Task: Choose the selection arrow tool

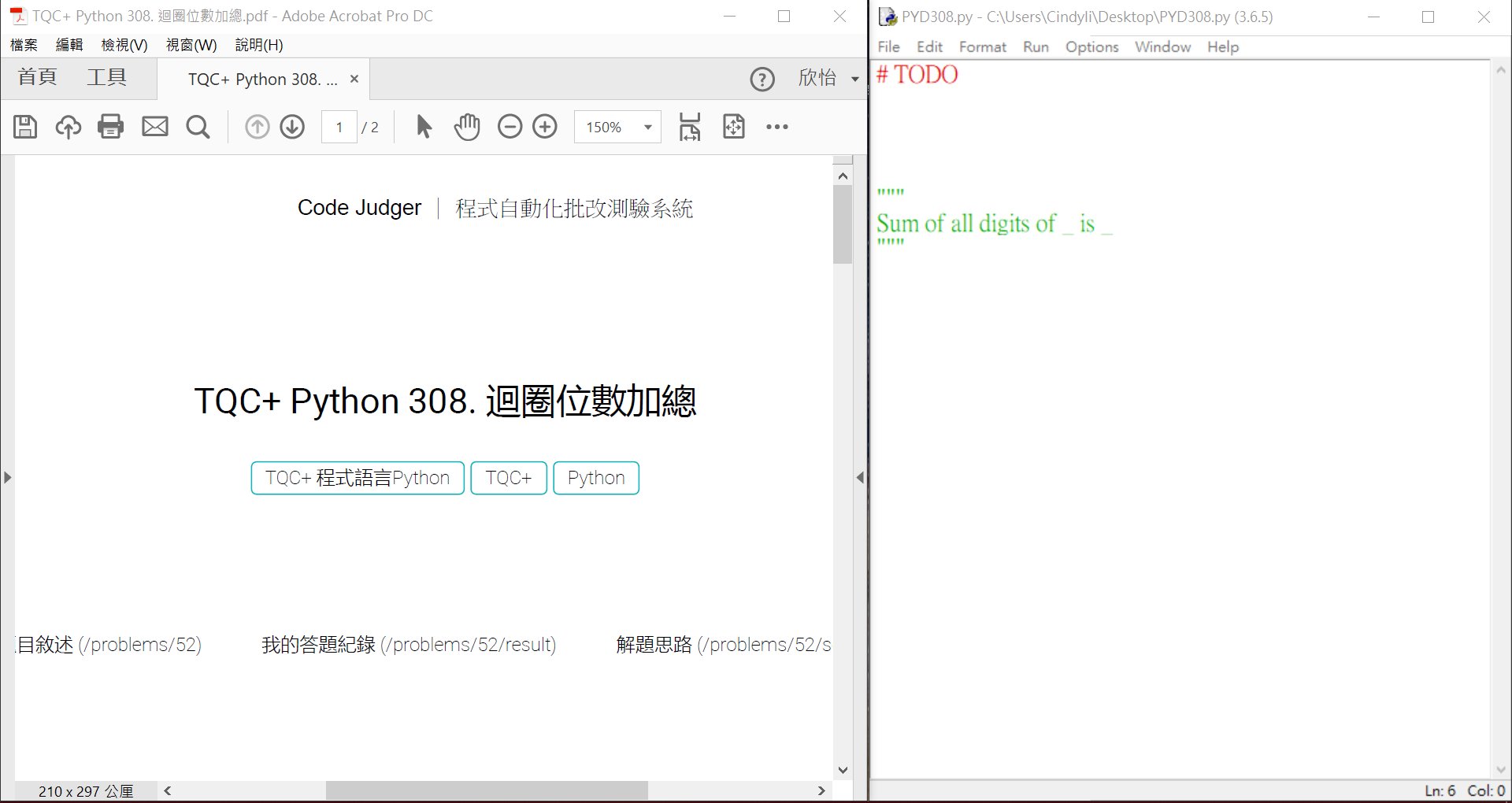Action: click(424, 127)
